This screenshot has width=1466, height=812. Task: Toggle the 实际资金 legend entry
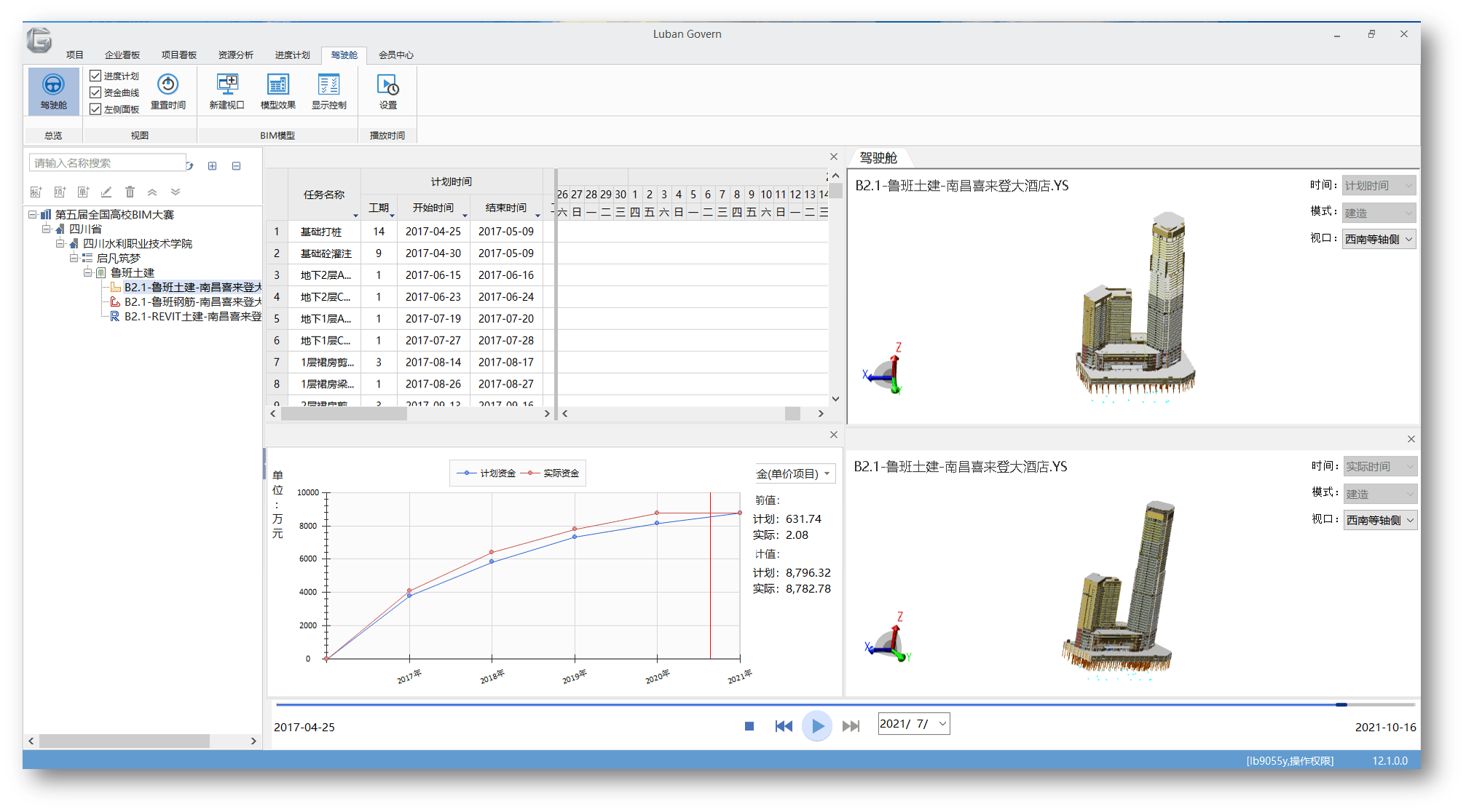click(x=550, y=473)
